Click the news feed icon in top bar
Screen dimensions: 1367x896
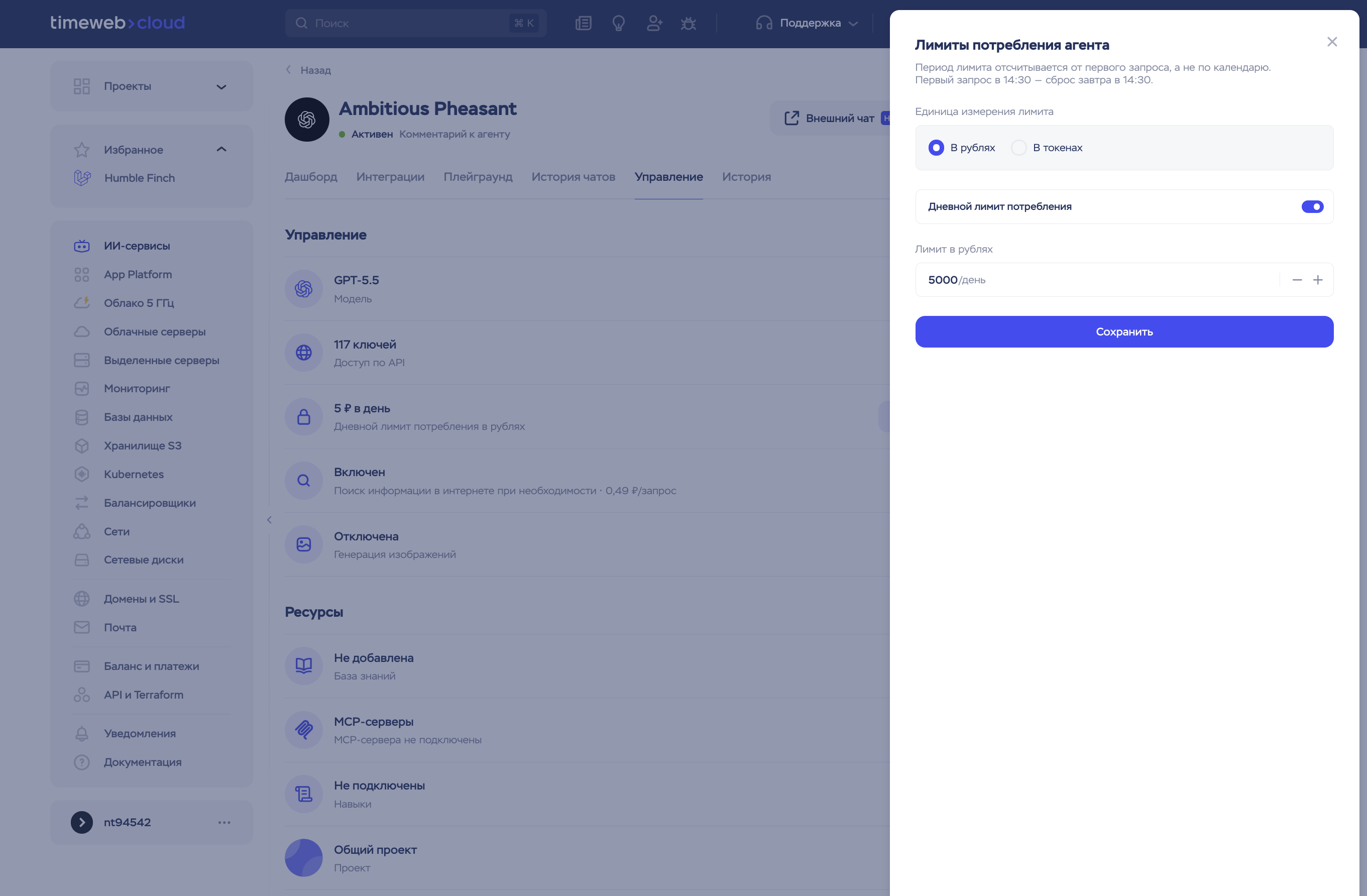583,23
